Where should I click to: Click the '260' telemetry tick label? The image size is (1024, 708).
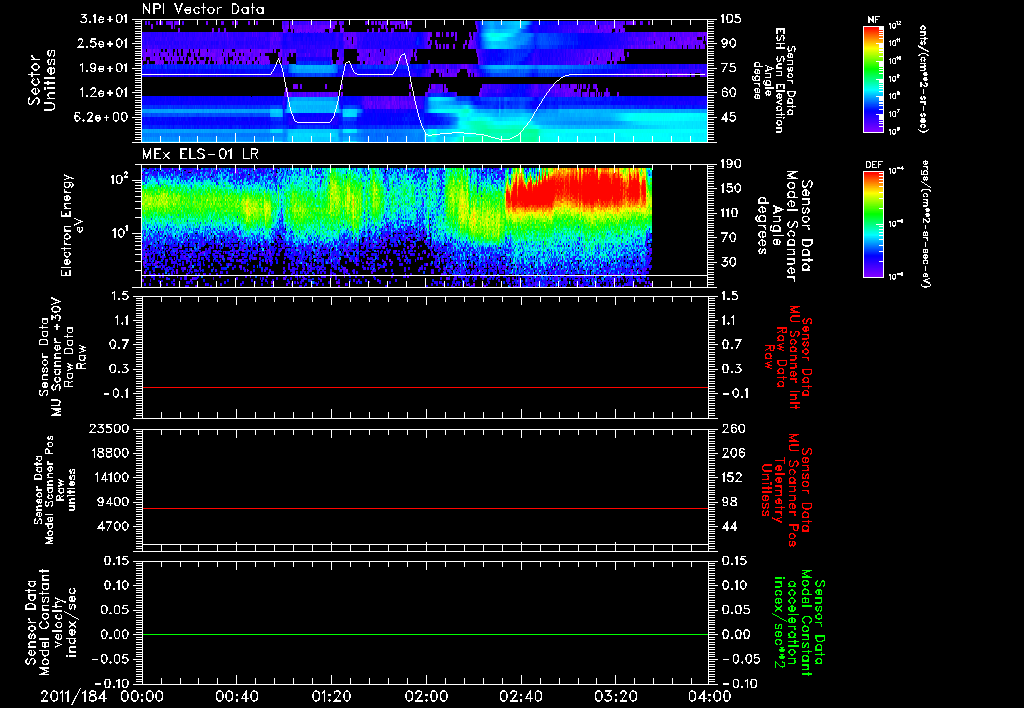click(x=731, y=428)
